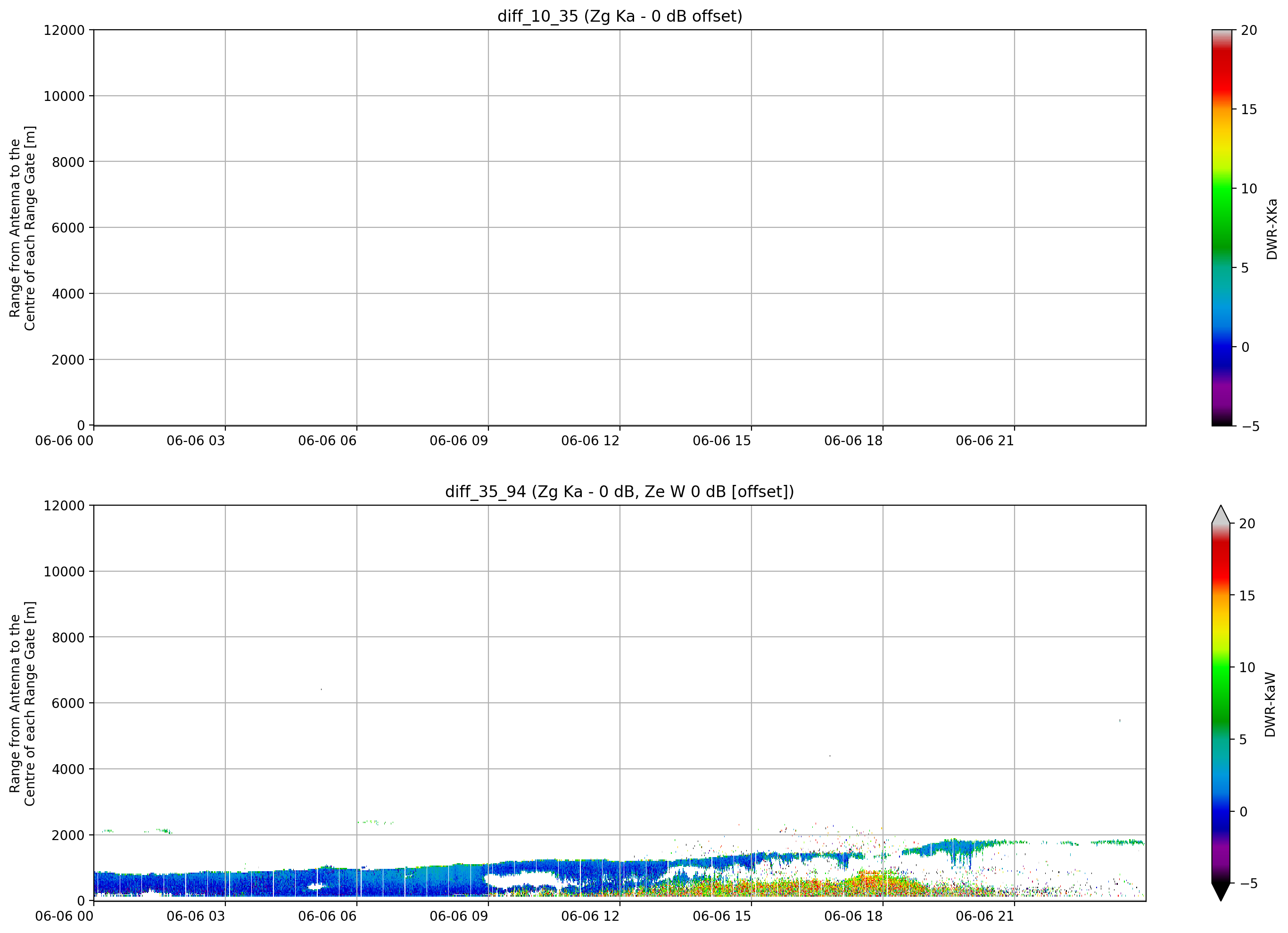Viewport: 1288px width, 933px height.
Task: Click the 06-06 21 label under top plot
Action: tap(985, 441)
